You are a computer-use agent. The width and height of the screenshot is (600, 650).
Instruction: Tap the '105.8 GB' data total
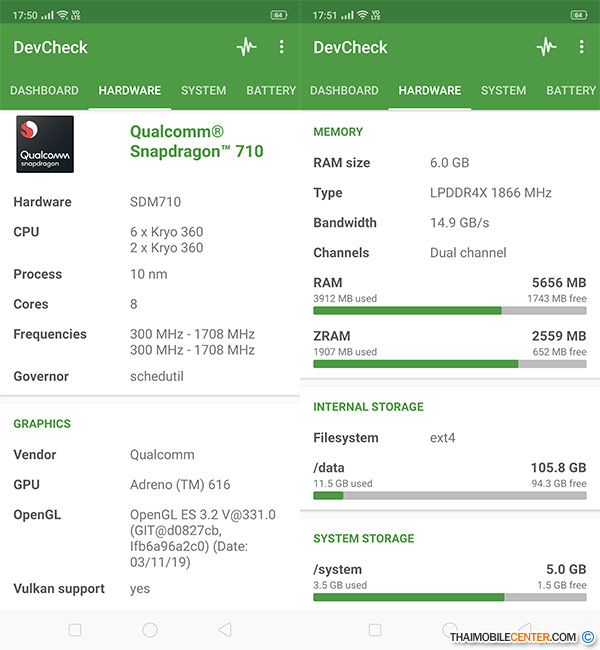pyautogui.click(x=559, y=468)
